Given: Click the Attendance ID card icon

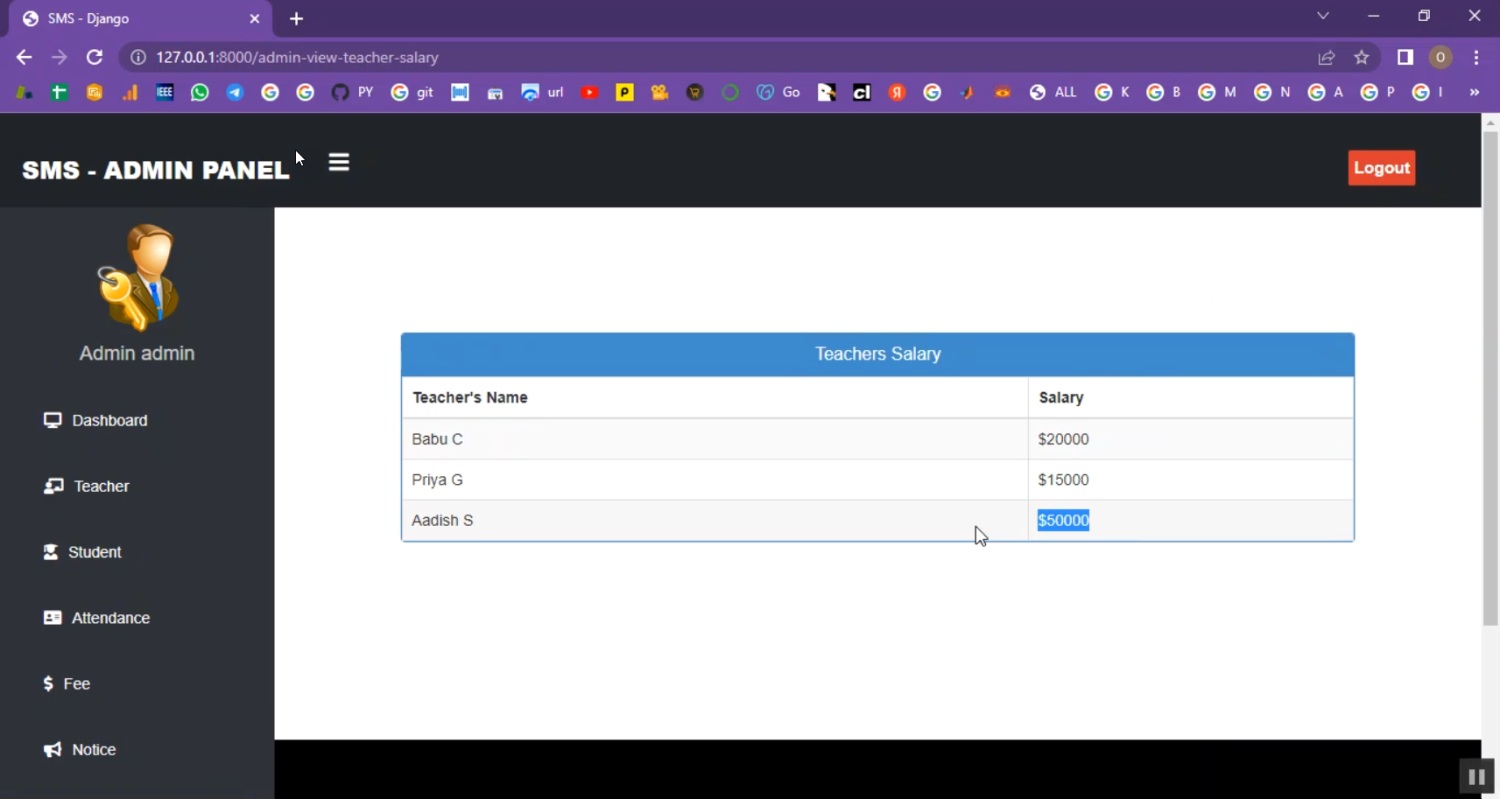Looking at the screenshot, I should pos(53,618).
